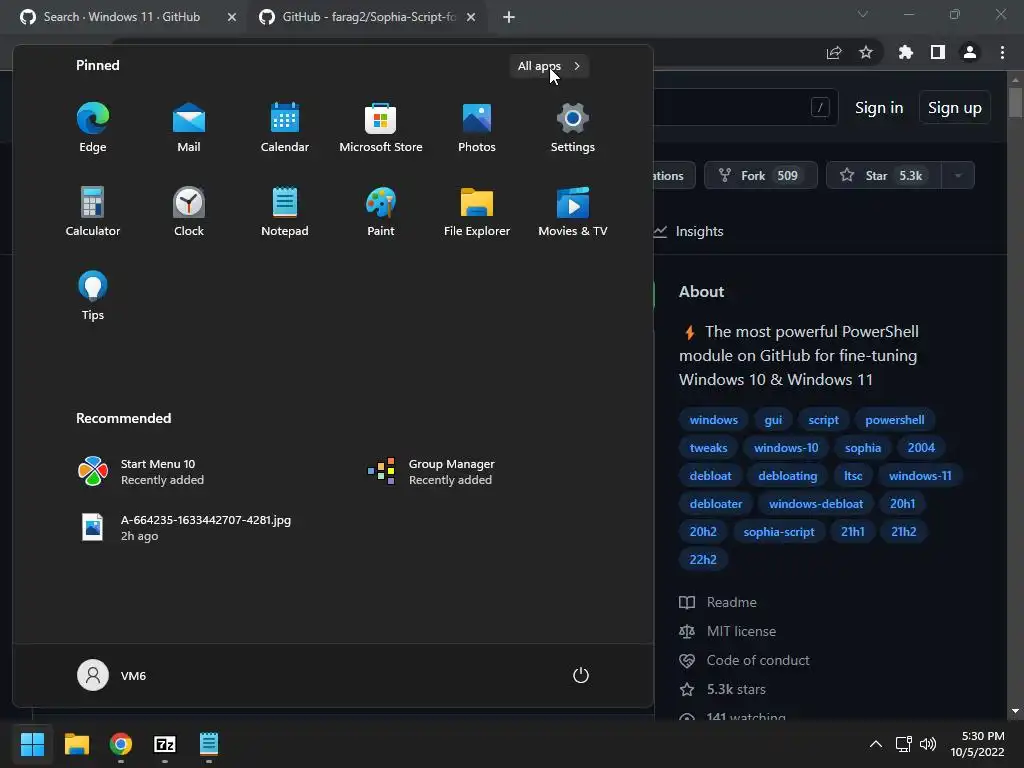Screen dimensions: 1024x768
Task: Launch Calculator
Action: (x=93, y=211)
